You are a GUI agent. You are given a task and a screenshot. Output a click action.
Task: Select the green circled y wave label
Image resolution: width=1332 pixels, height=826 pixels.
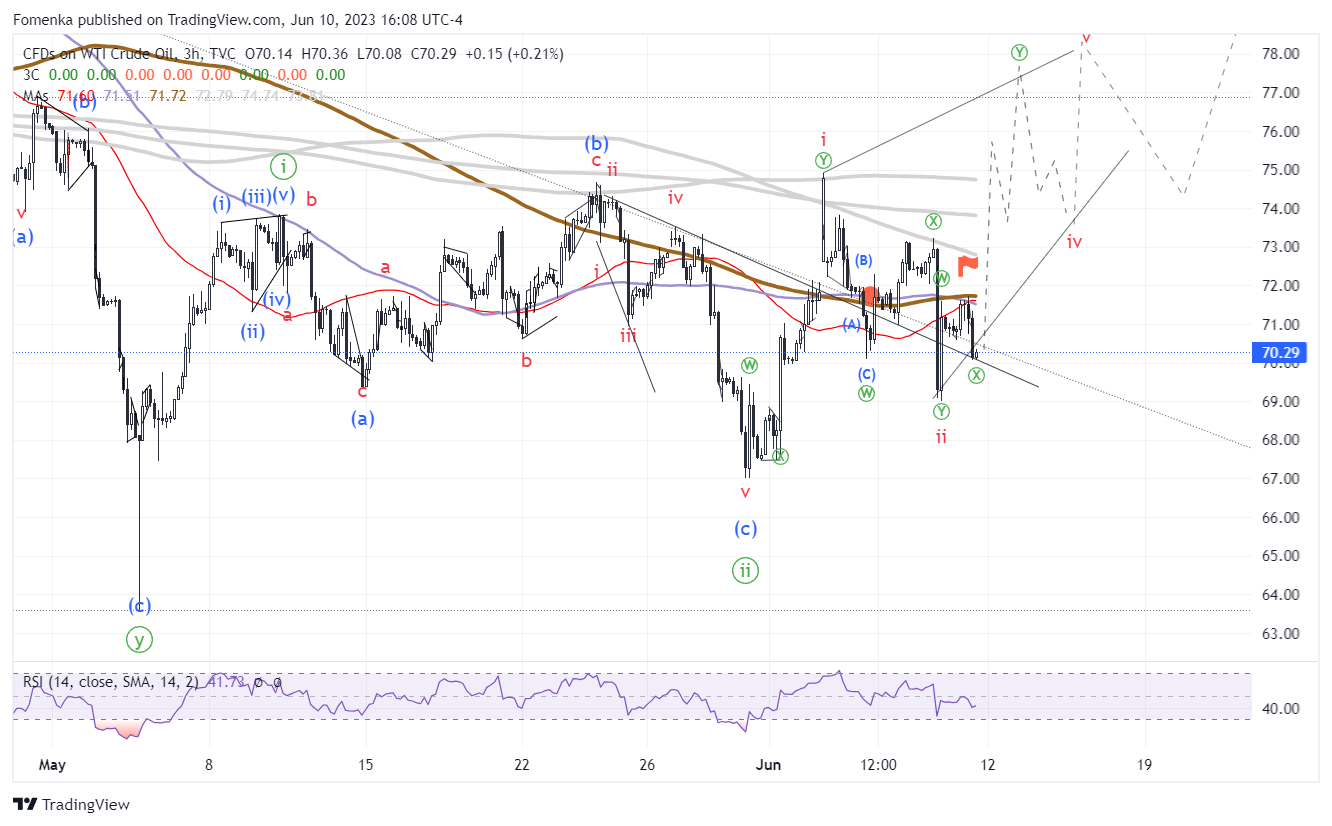click(140, 638)
